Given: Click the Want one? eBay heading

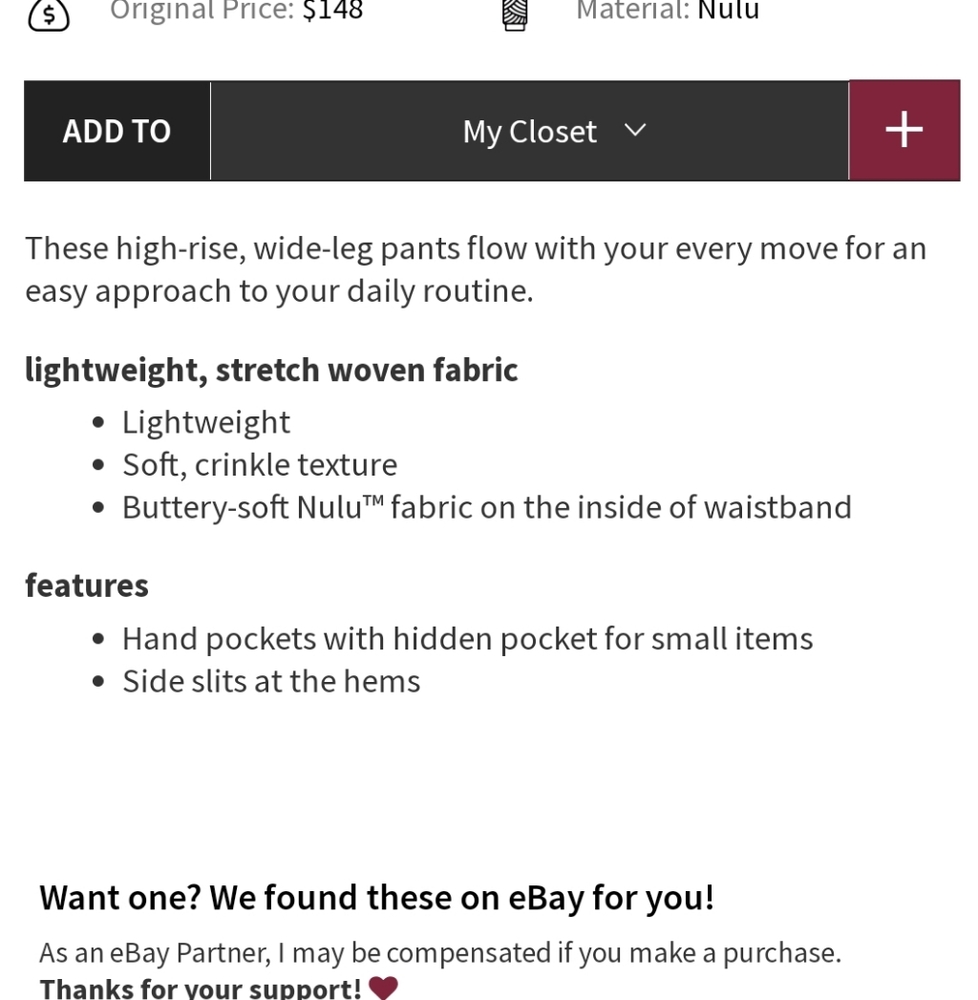Looking at the screenshot, I should [377, 898].
